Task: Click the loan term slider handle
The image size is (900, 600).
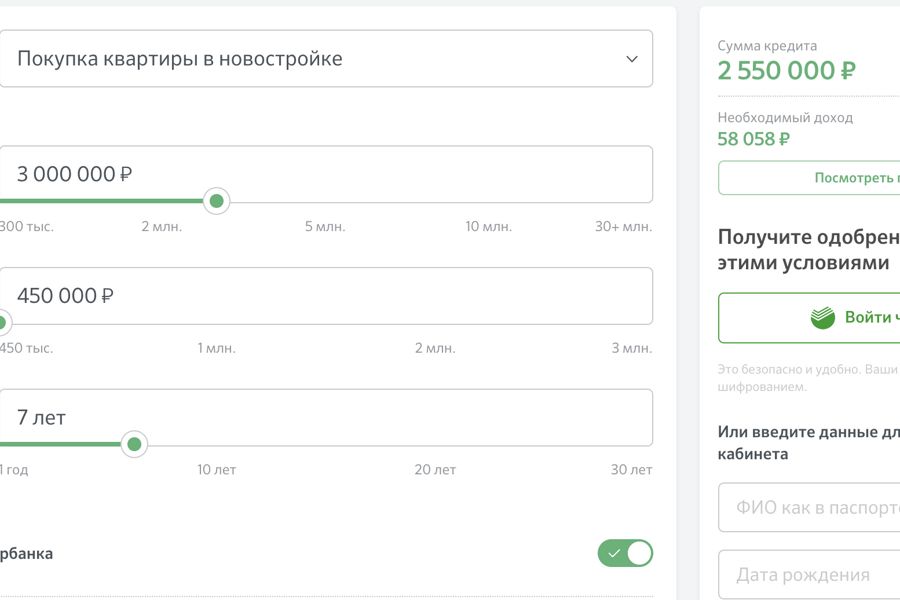Action: coord(134,444)
